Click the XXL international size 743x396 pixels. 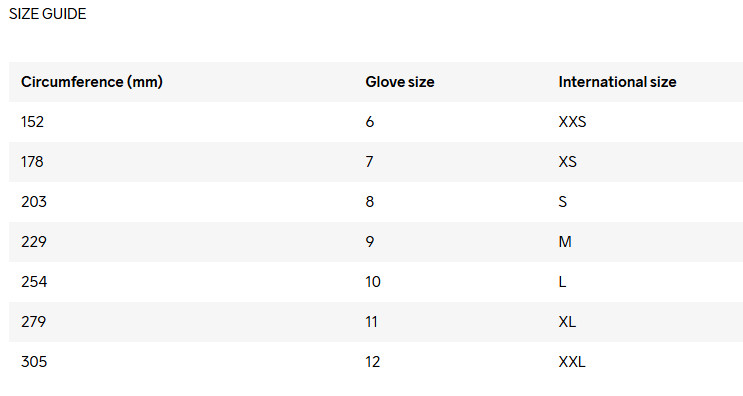(x=572, y=362)
